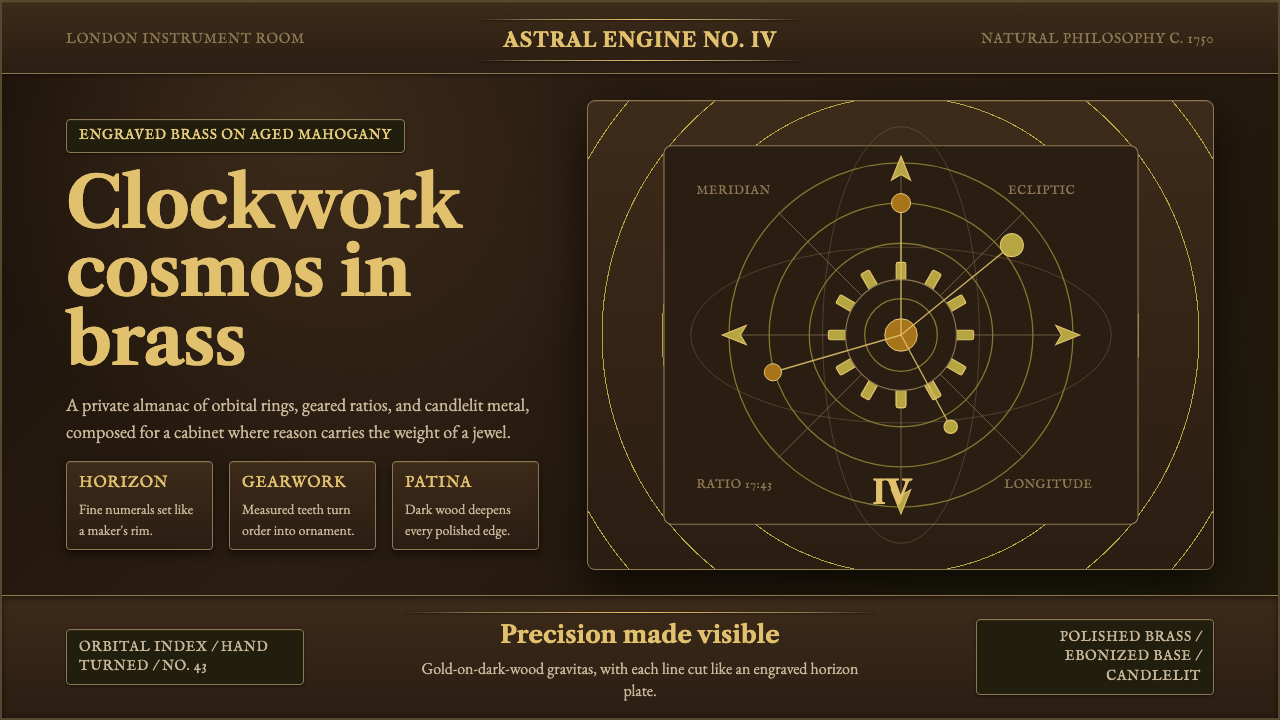
Task: Select the GEARWORK feature card
Action: 302,505
